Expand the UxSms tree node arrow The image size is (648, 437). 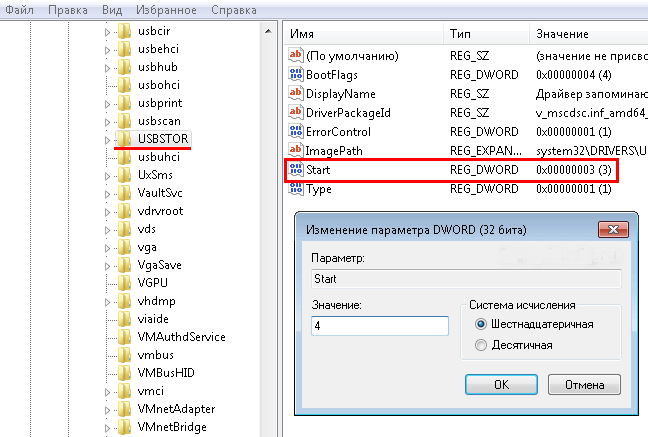tap(108, 175)
